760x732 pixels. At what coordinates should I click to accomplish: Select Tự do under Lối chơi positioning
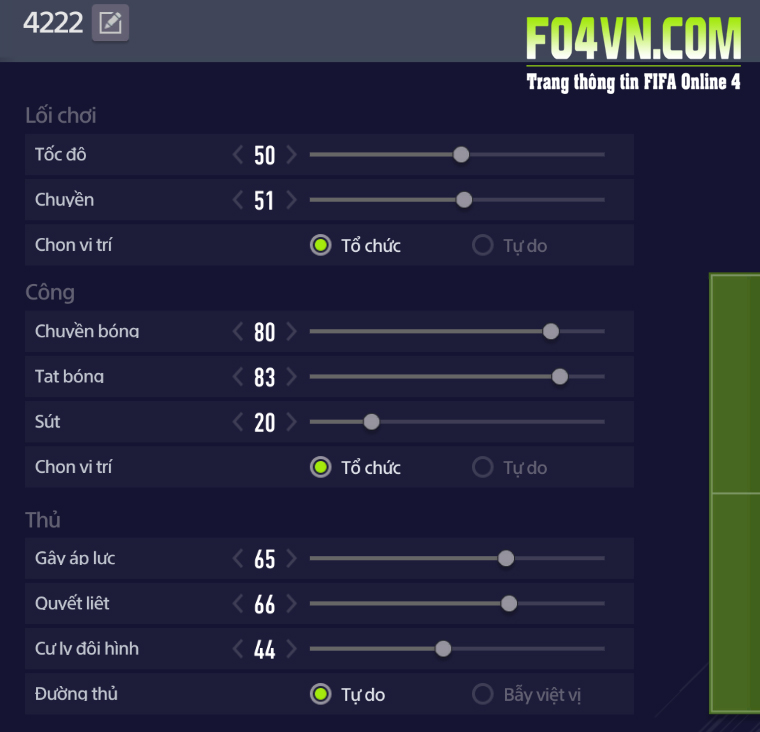click(x=483, y=245)
